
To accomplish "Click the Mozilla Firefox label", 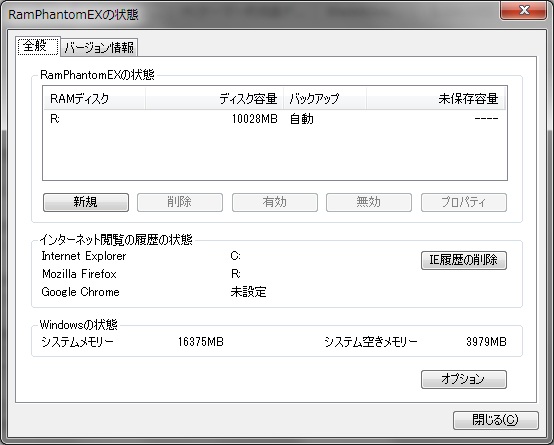I will coord(79,274).
